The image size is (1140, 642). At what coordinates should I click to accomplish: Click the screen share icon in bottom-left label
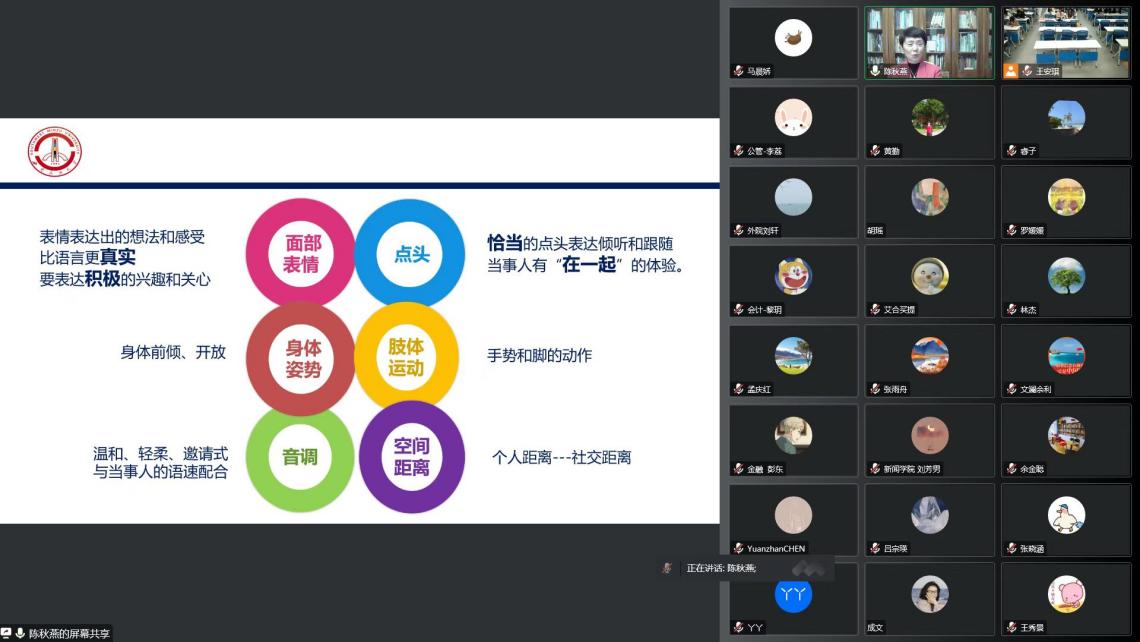click(7, 633)
